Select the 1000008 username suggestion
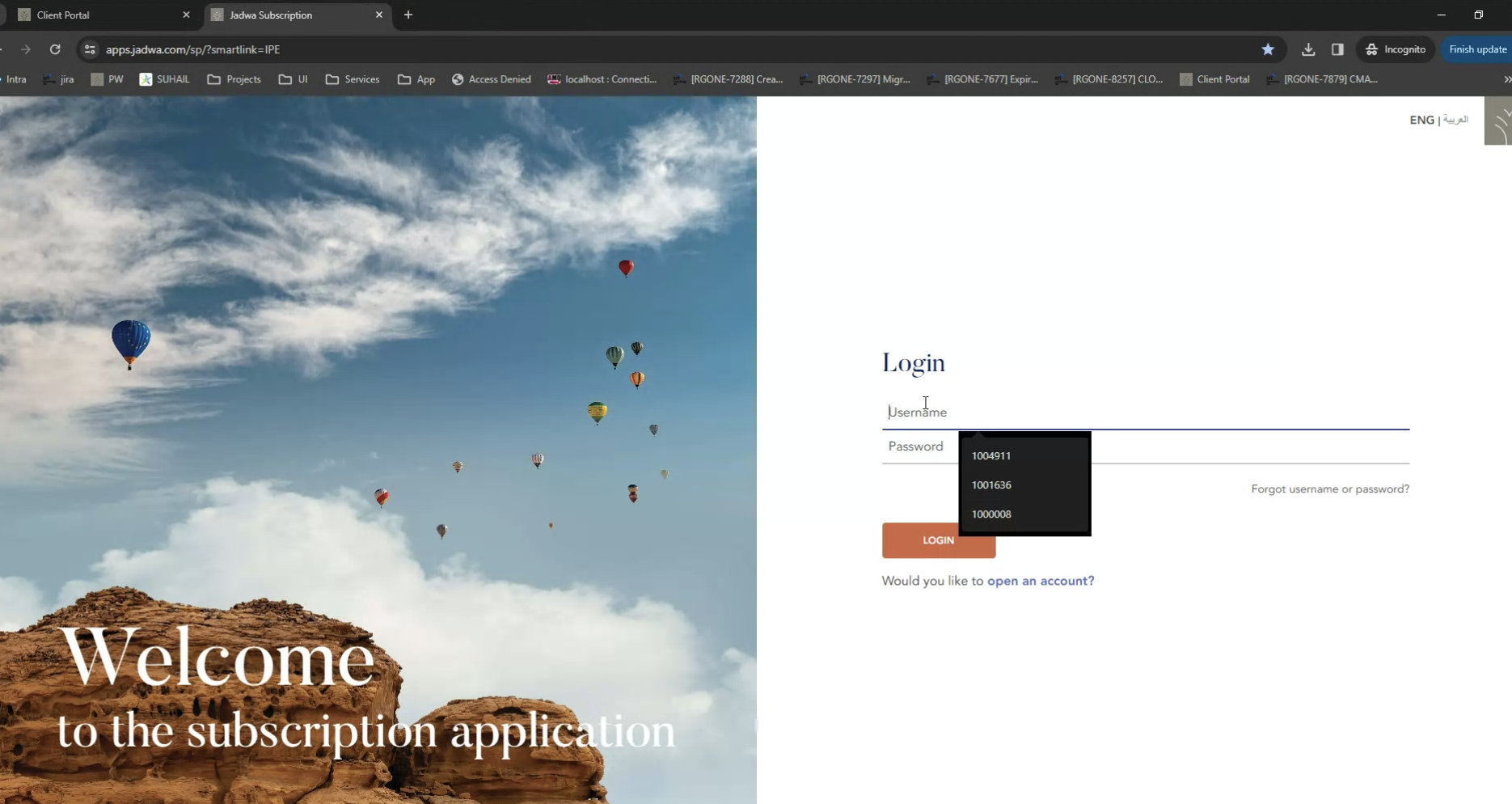1512x804 pixels. point(991,514)
